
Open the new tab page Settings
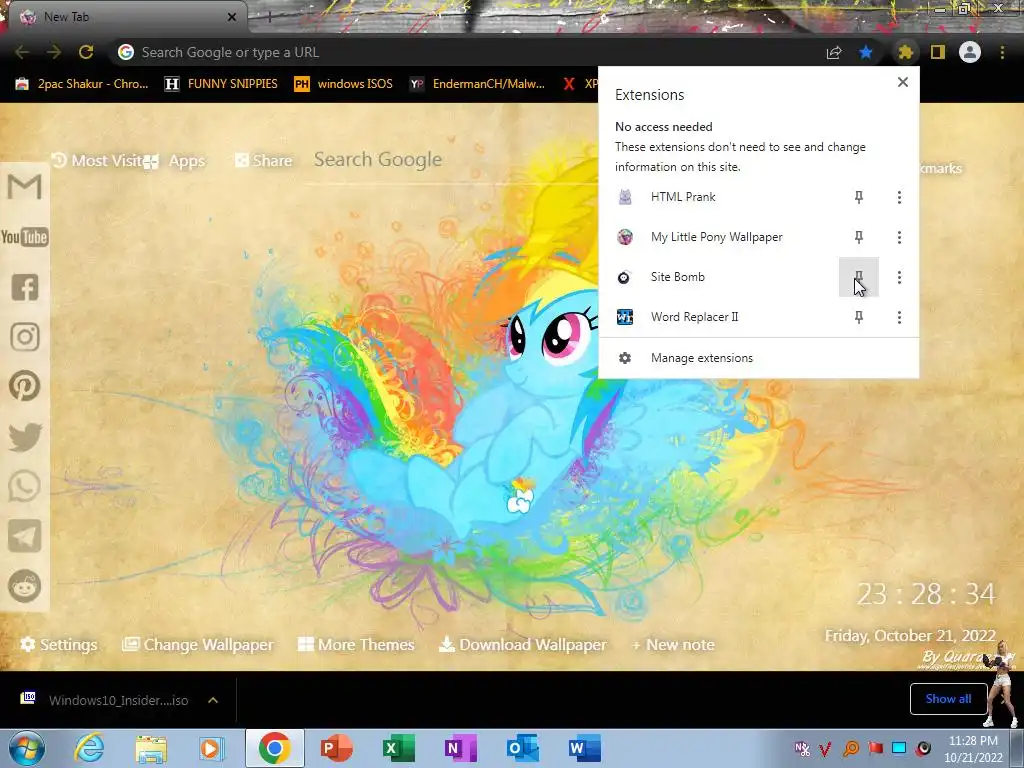59,645
